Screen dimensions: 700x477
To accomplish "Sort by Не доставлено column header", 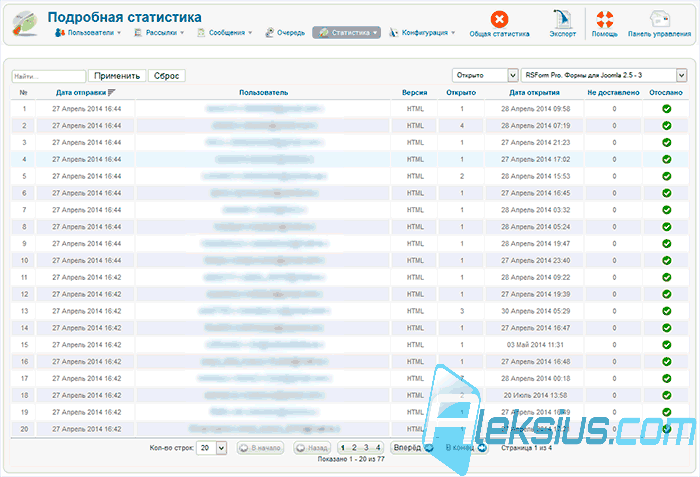I will pos(613,92).
